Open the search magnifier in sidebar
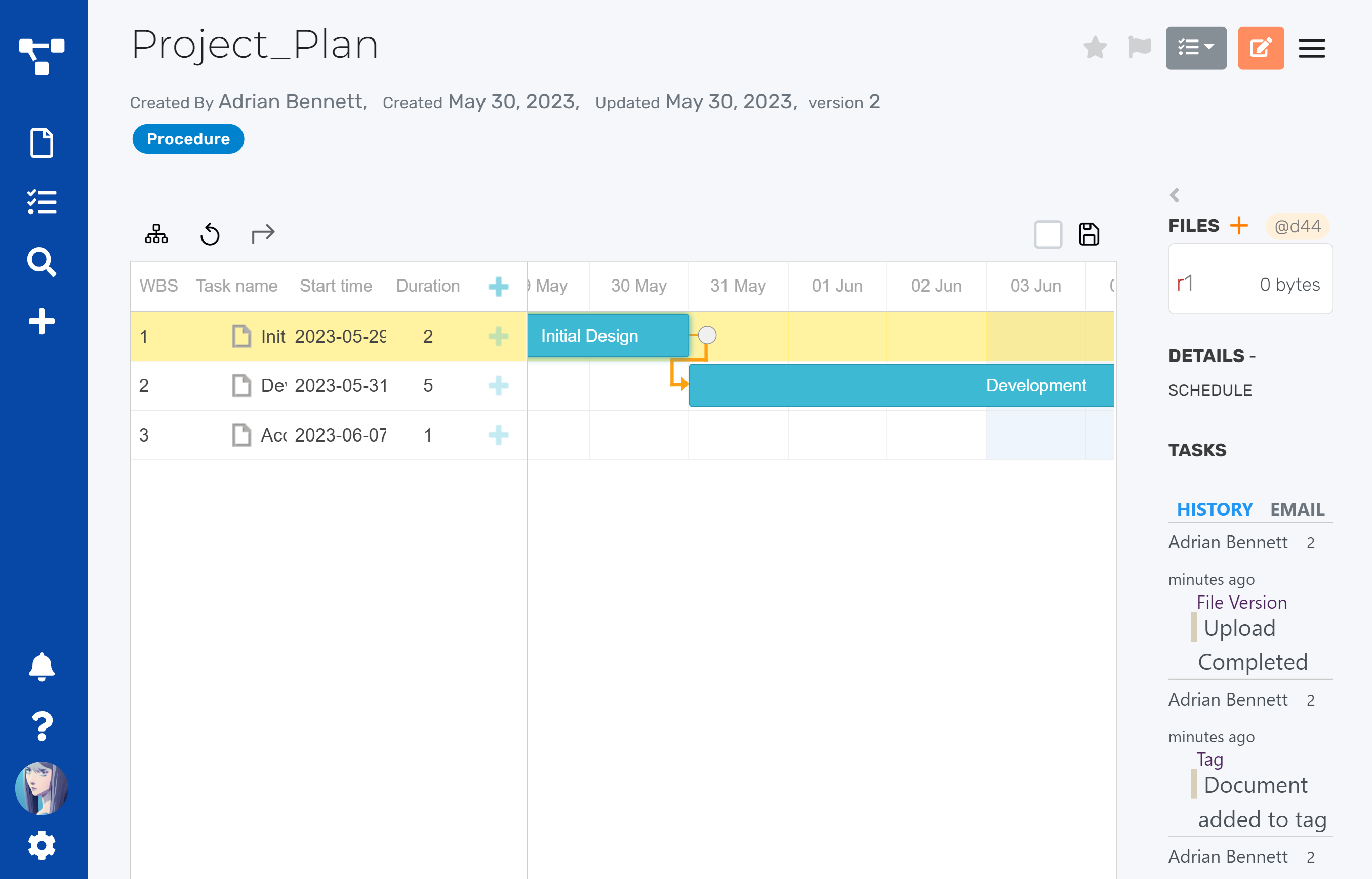 (x=42, y=262)
